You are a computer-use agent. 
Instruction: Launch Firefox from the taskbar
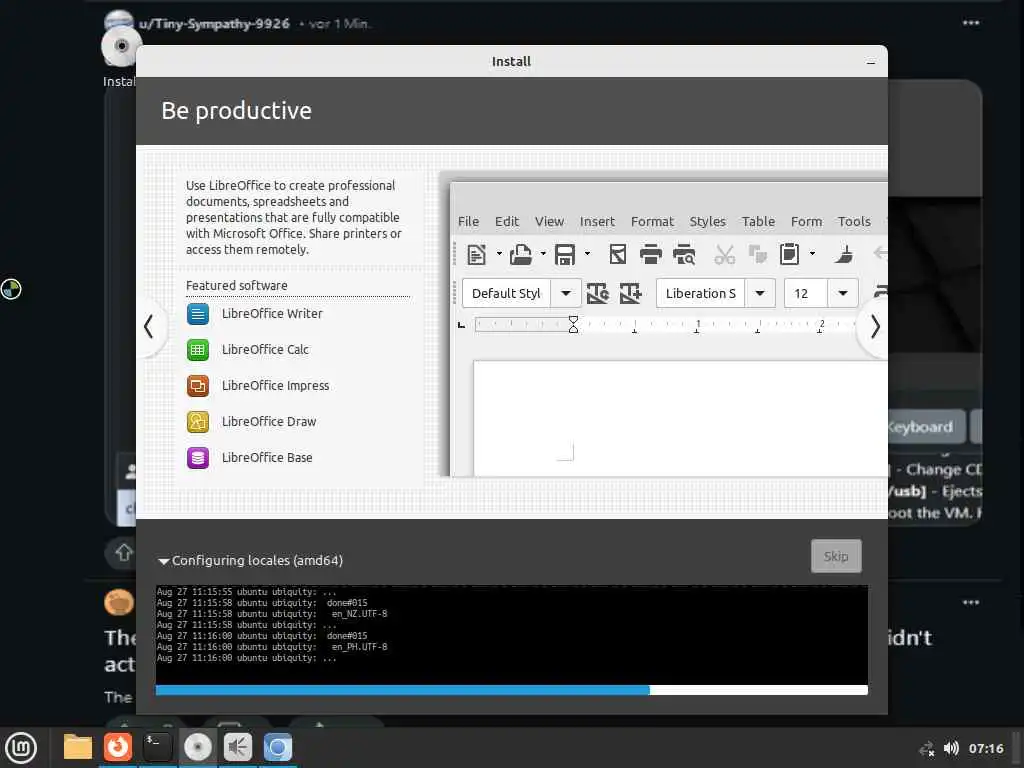118,747
